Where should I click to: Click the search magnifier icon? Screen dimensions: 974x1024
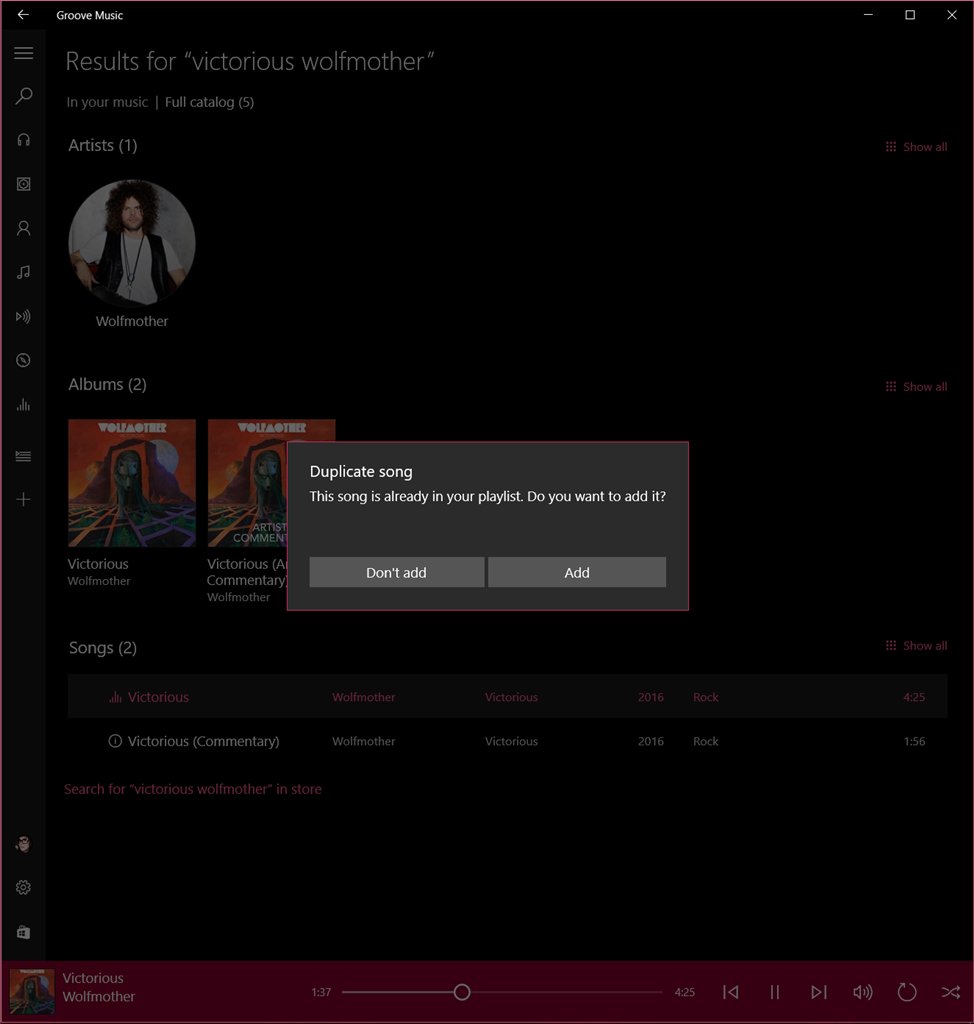coord(23,96)
